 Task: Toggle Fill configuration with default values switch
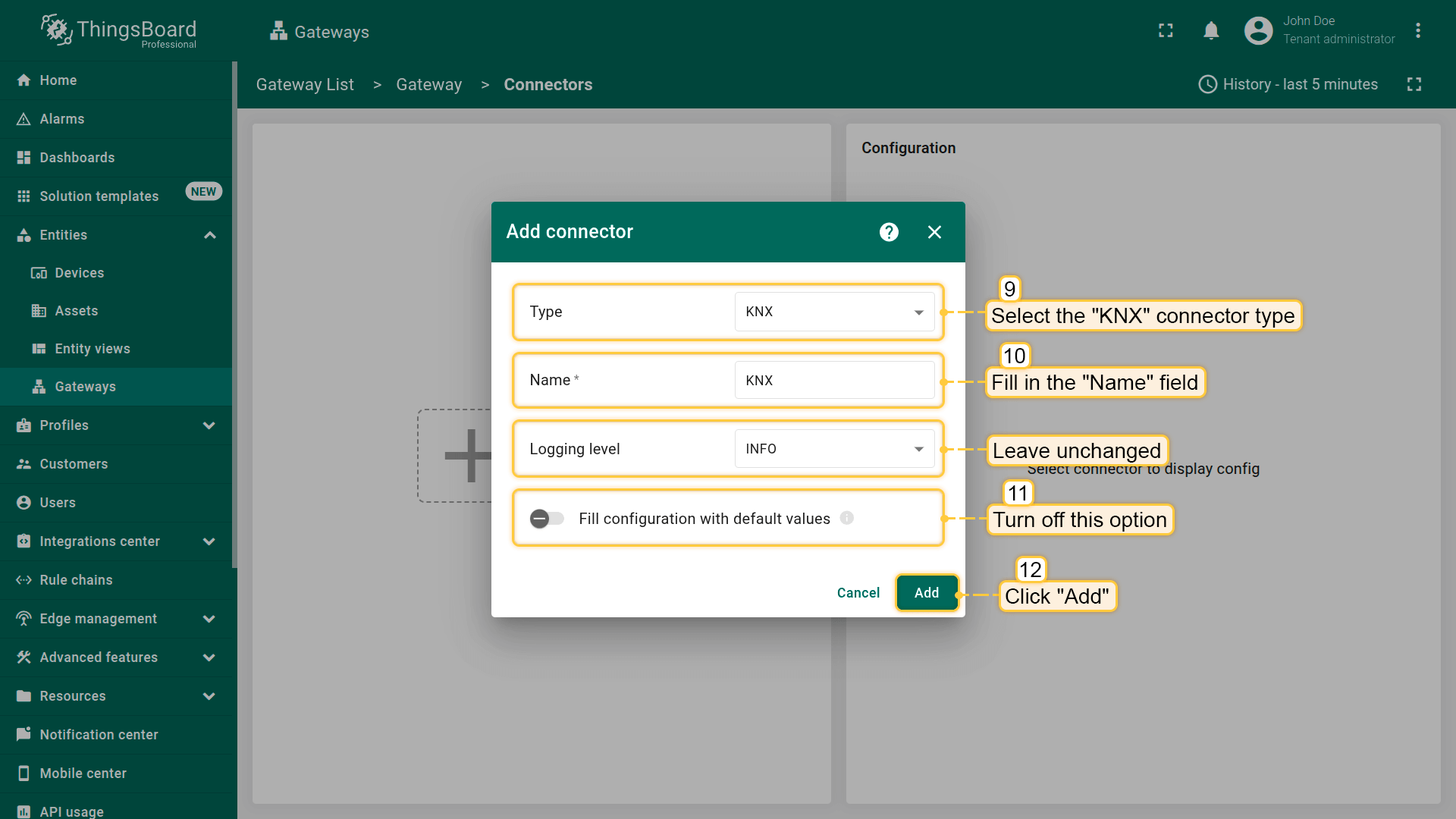tap(547, 519)
